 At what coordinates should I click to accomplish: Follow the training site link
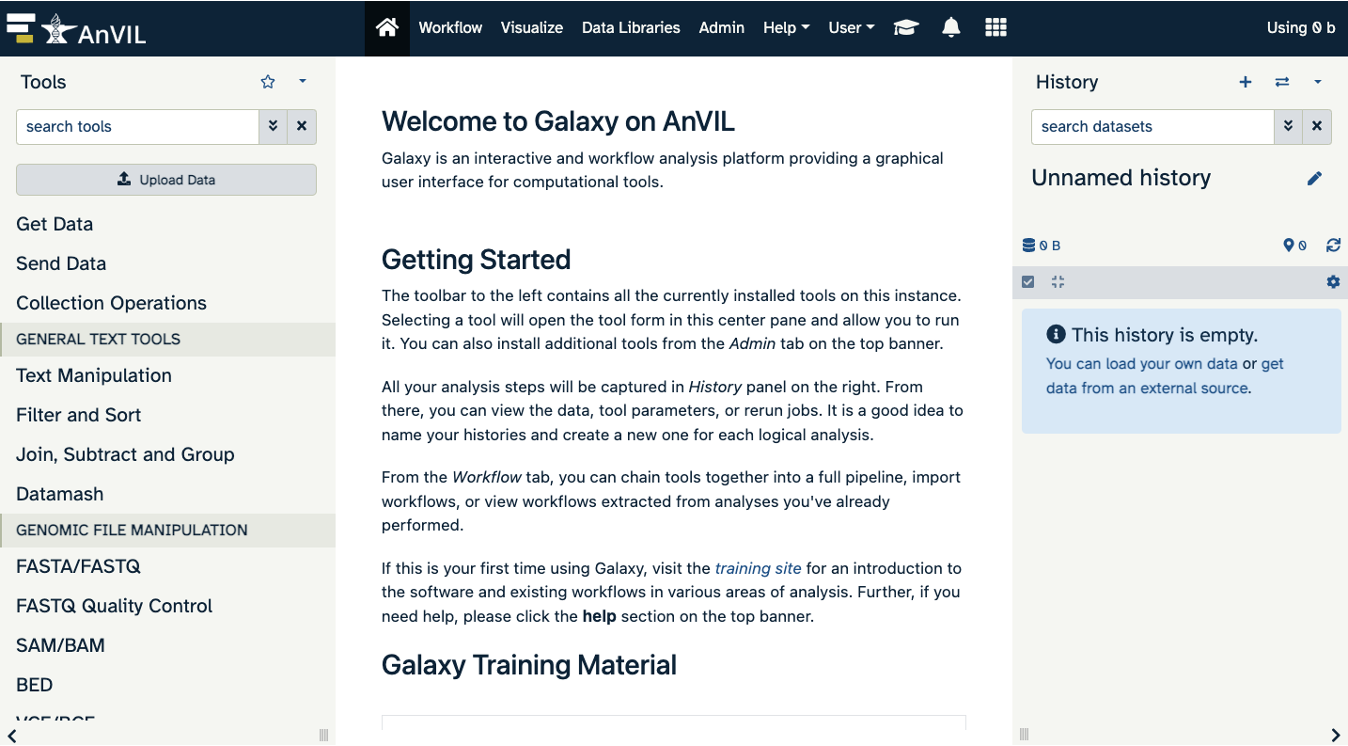point(758,568)
